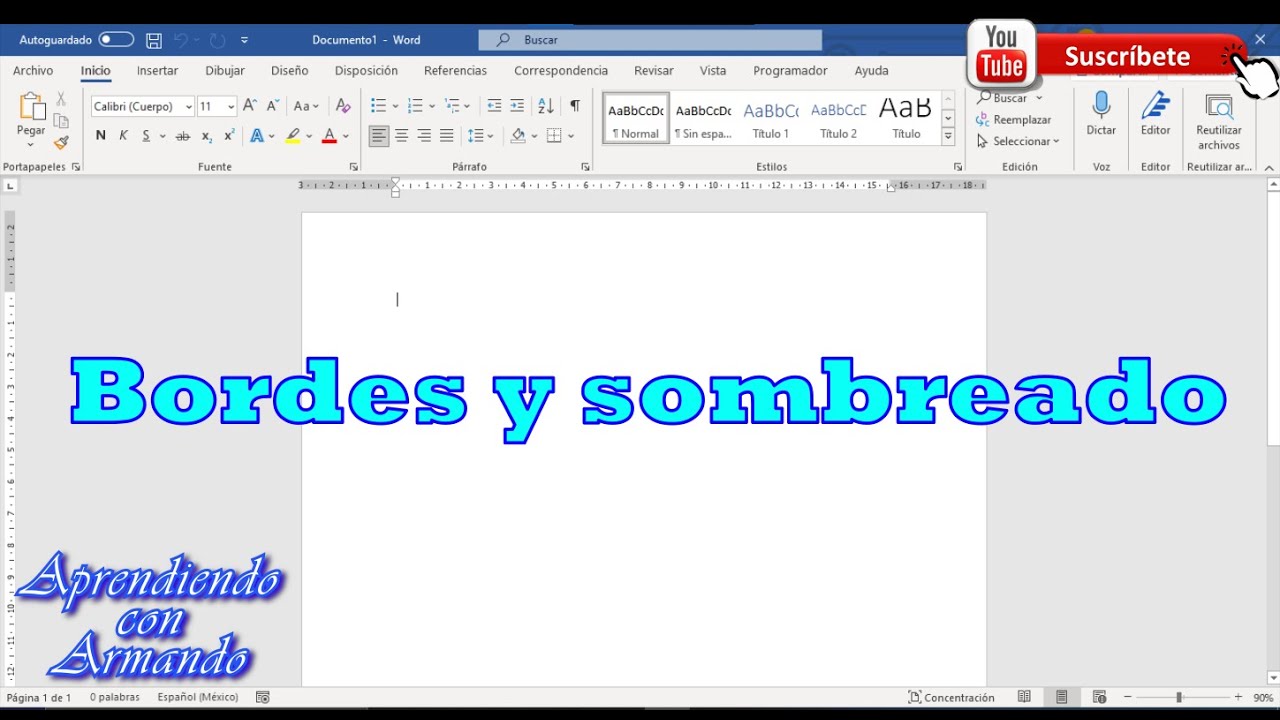
Task: Click the Pegar clipboard icon
Action: click(32, 106)
